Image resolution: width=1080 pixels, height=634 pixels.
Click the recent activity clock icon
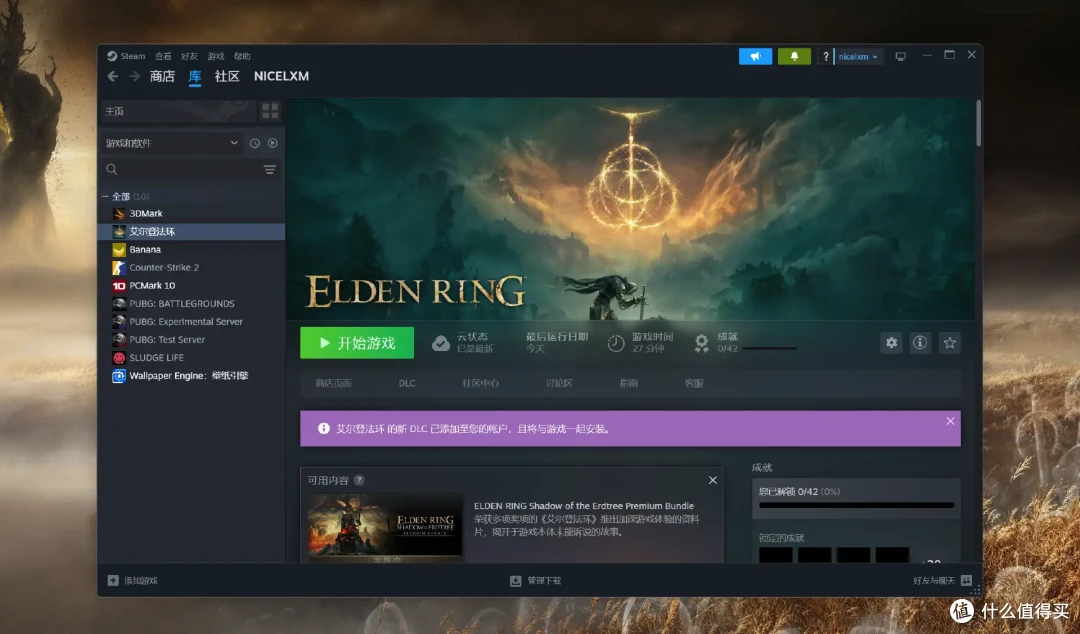pos(255,143)
